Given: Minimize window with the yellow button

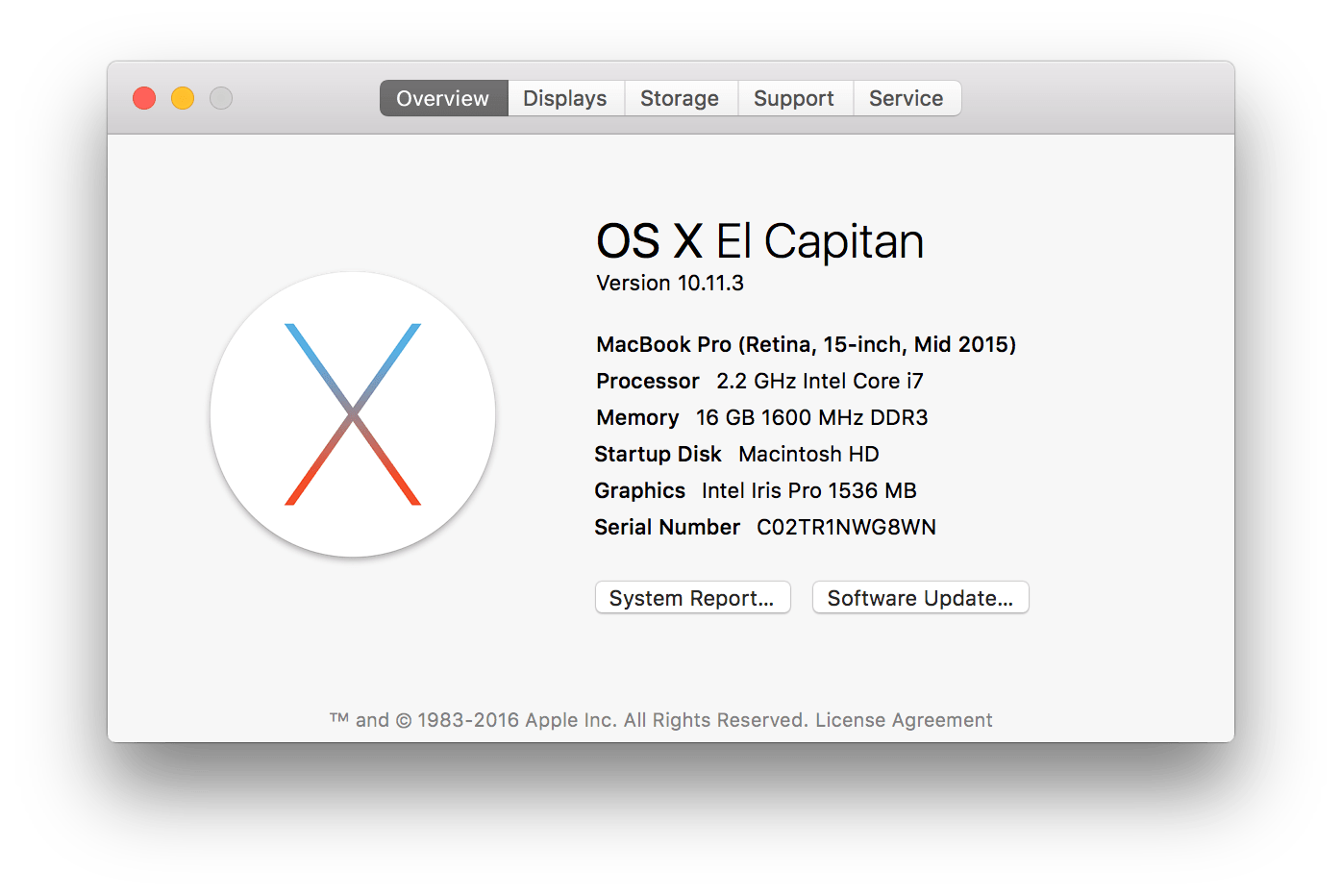Looking at the screenshot, I should pos(183,98).
